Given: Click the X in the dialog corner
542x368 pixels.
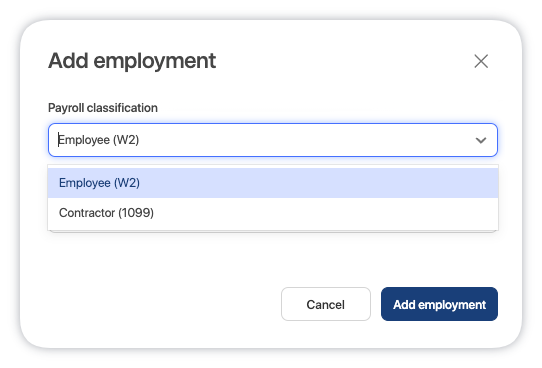Looking at the screenshot, I should [481, 62].
